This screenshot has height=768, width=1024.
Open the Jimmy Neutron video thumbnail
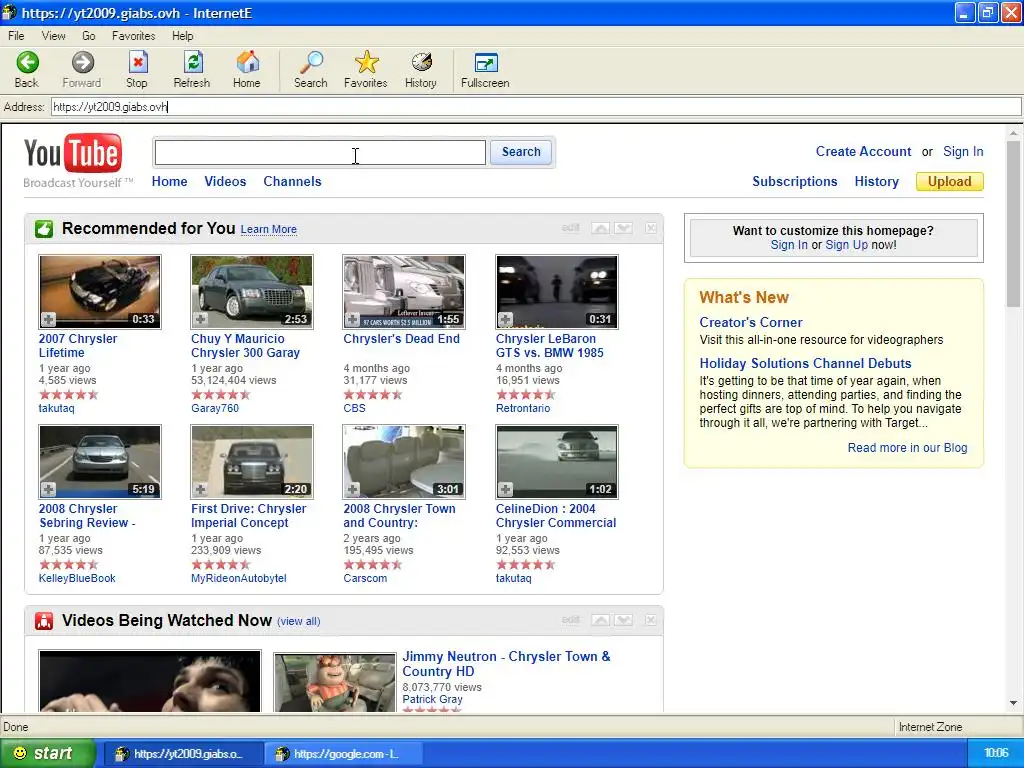click(335, 682)
